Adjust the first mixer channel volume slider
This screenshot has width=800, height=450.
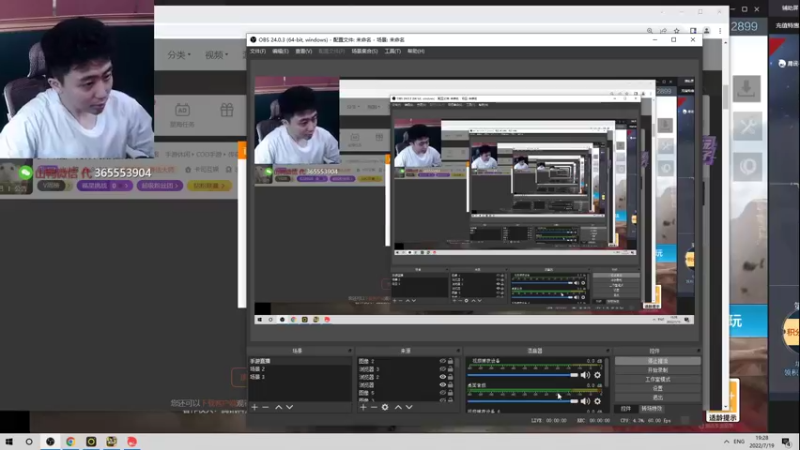(522, 375)
